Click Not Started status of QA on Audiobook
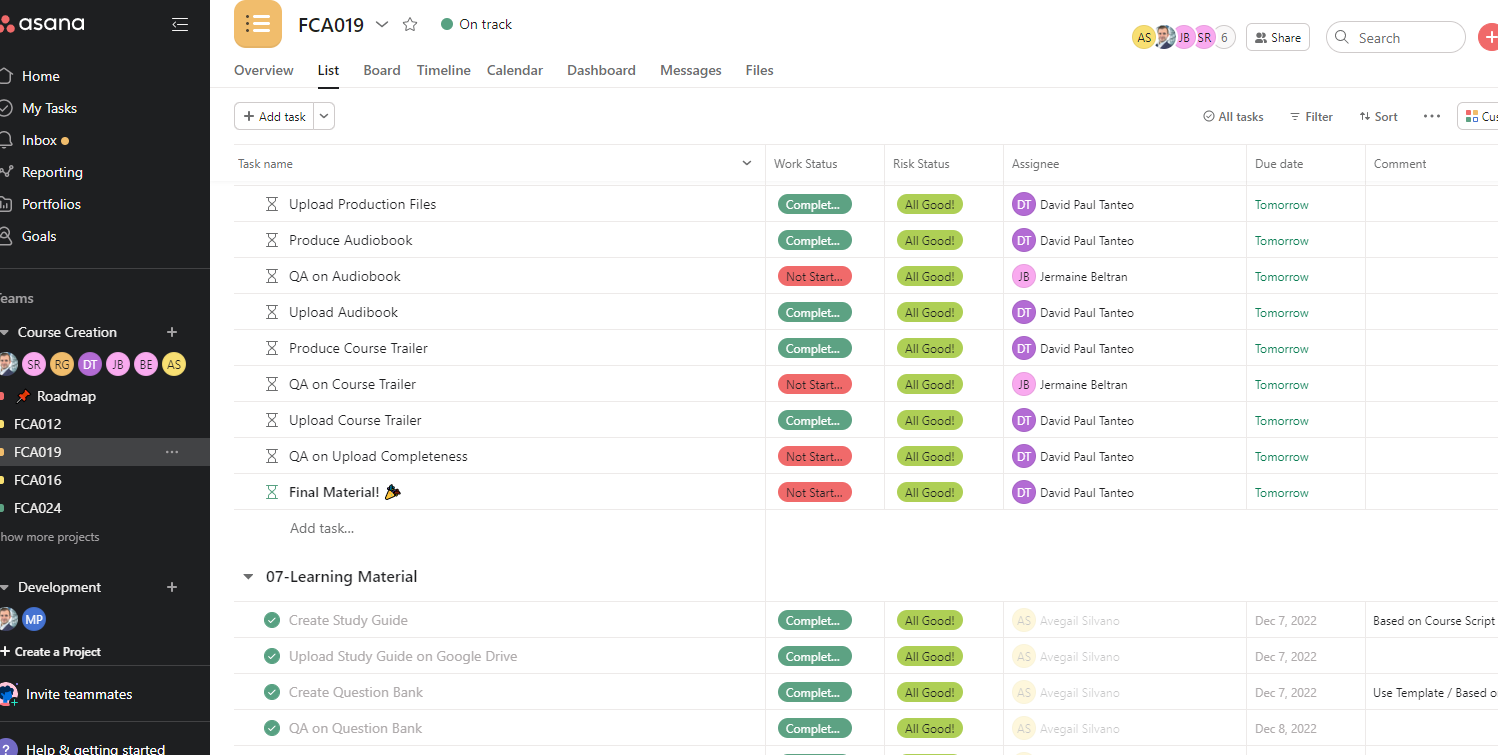1498x755 pixels. click(814, 277)
